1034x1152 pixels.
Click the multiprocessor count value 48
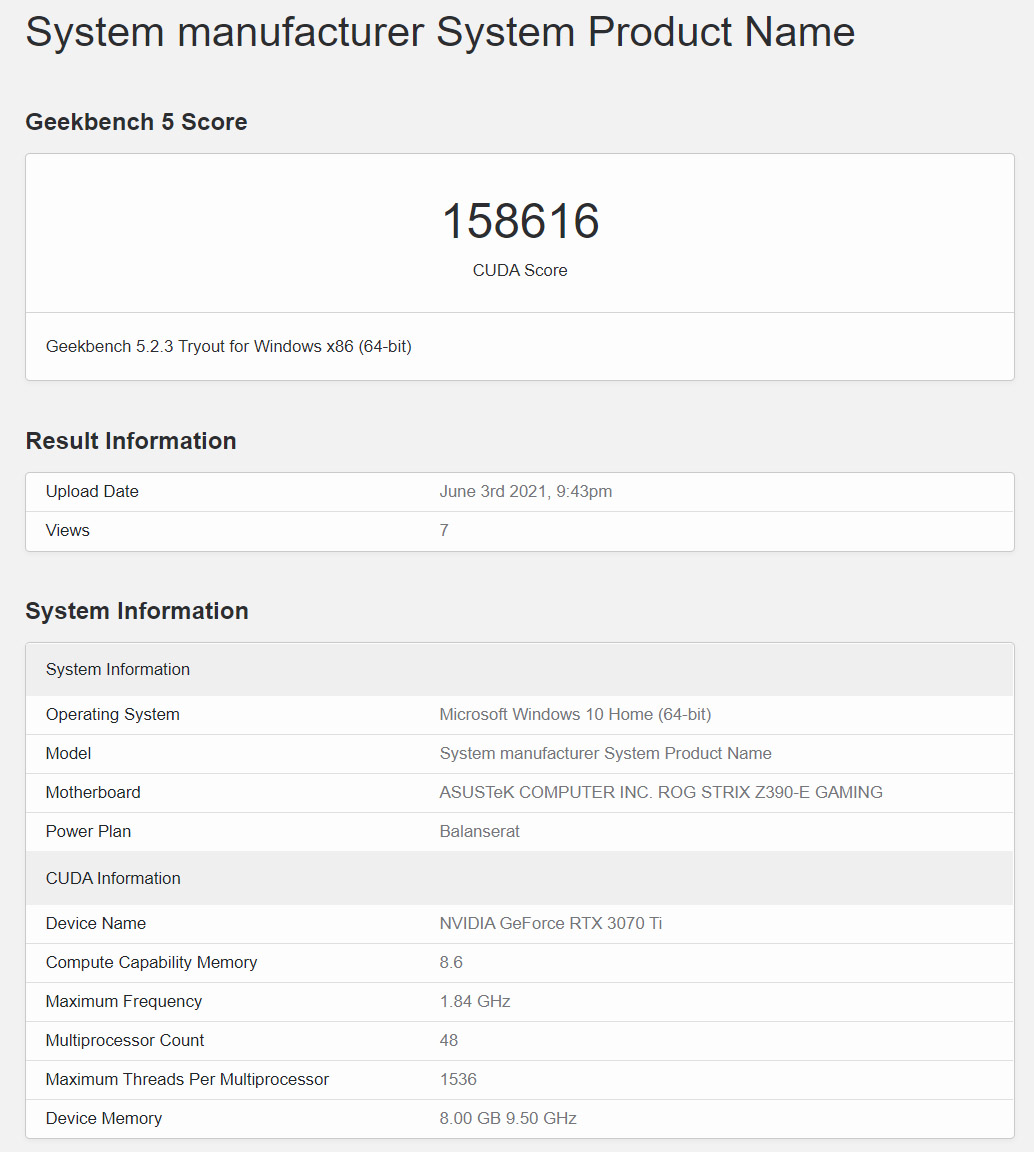click(x=448, y=1040)
